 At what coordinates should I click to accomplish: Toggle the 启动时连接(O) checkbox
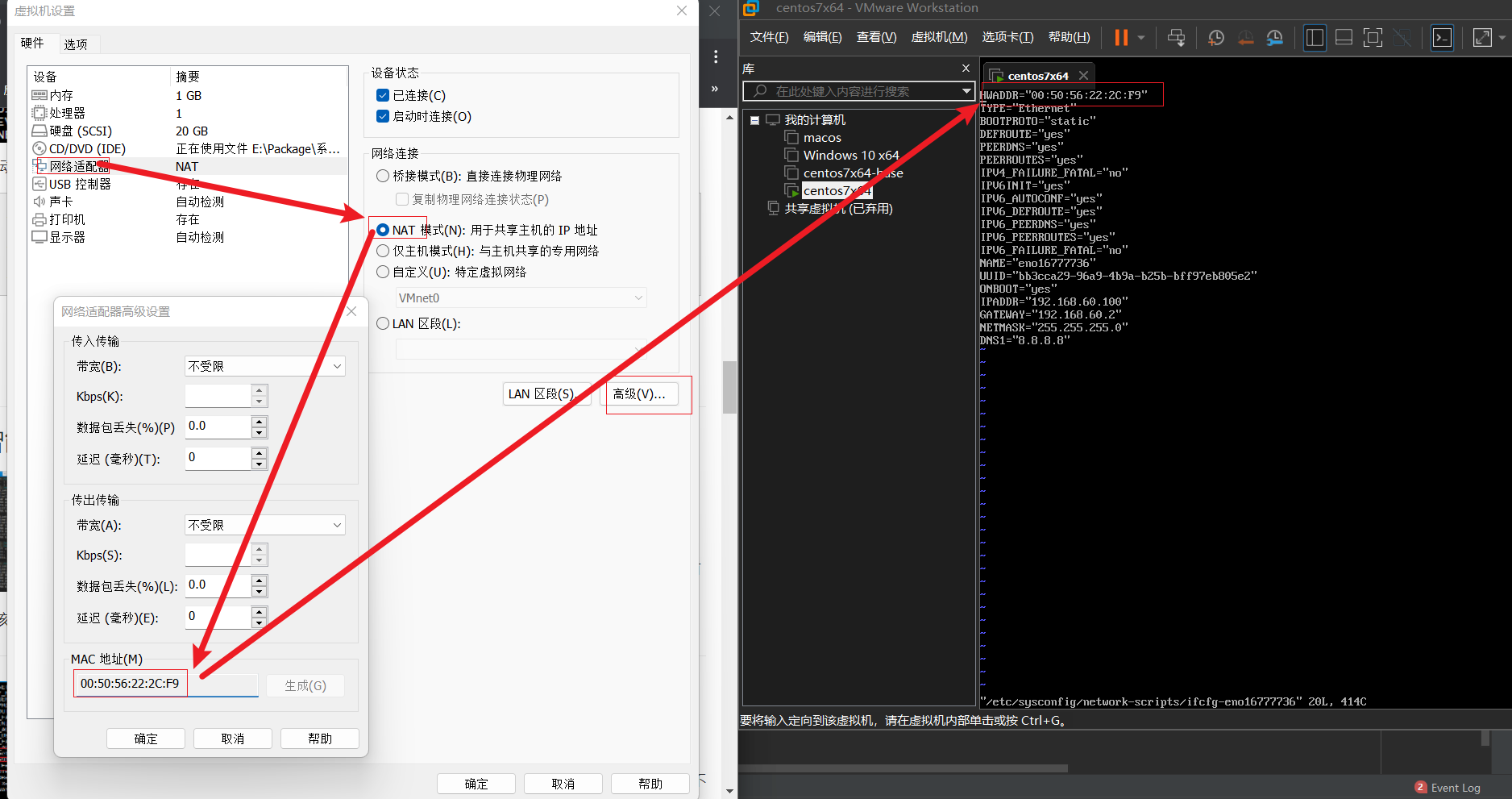[x=383, y=116]
